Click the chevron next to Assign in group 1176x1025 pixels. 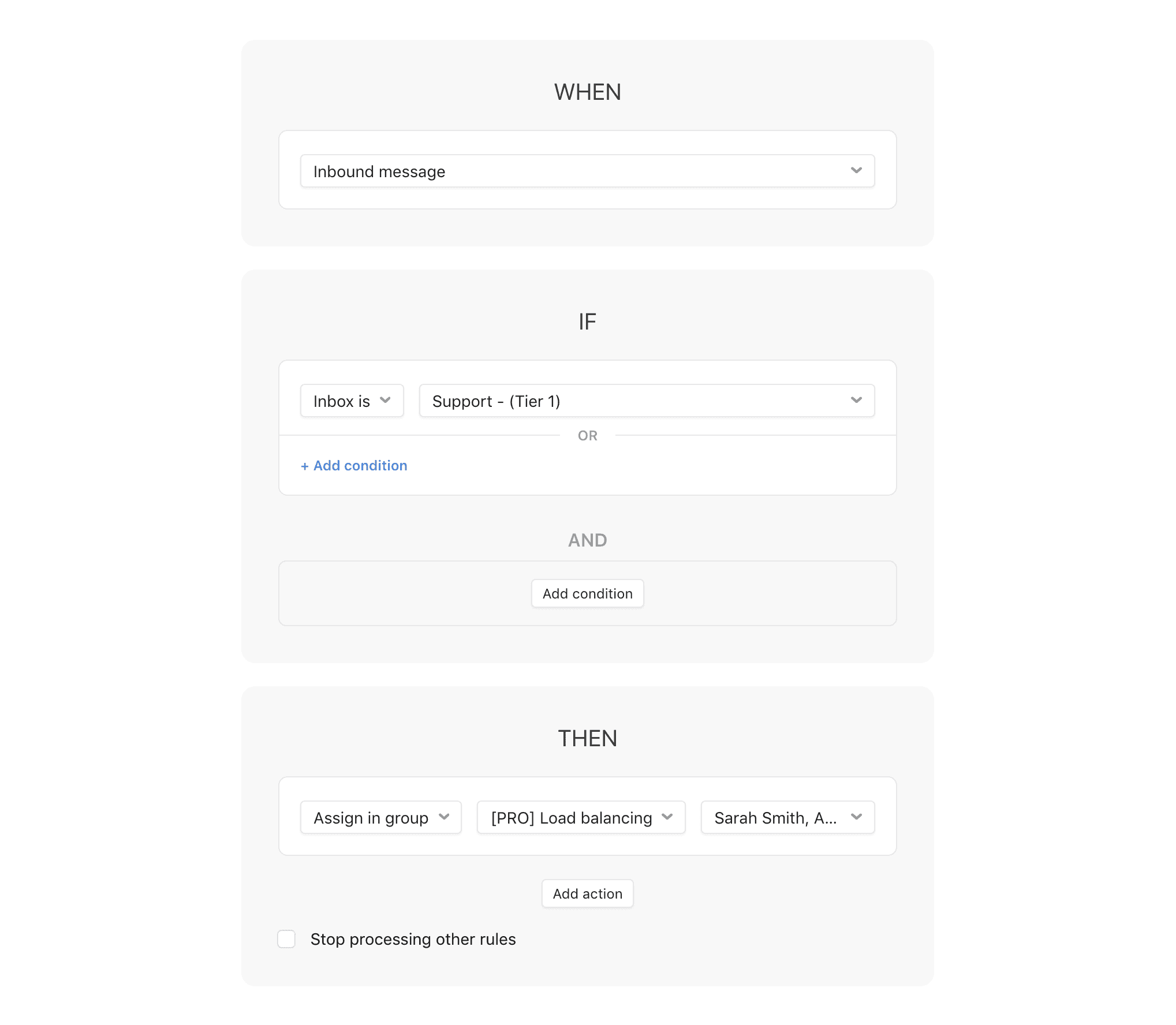(x=444, y=817)
